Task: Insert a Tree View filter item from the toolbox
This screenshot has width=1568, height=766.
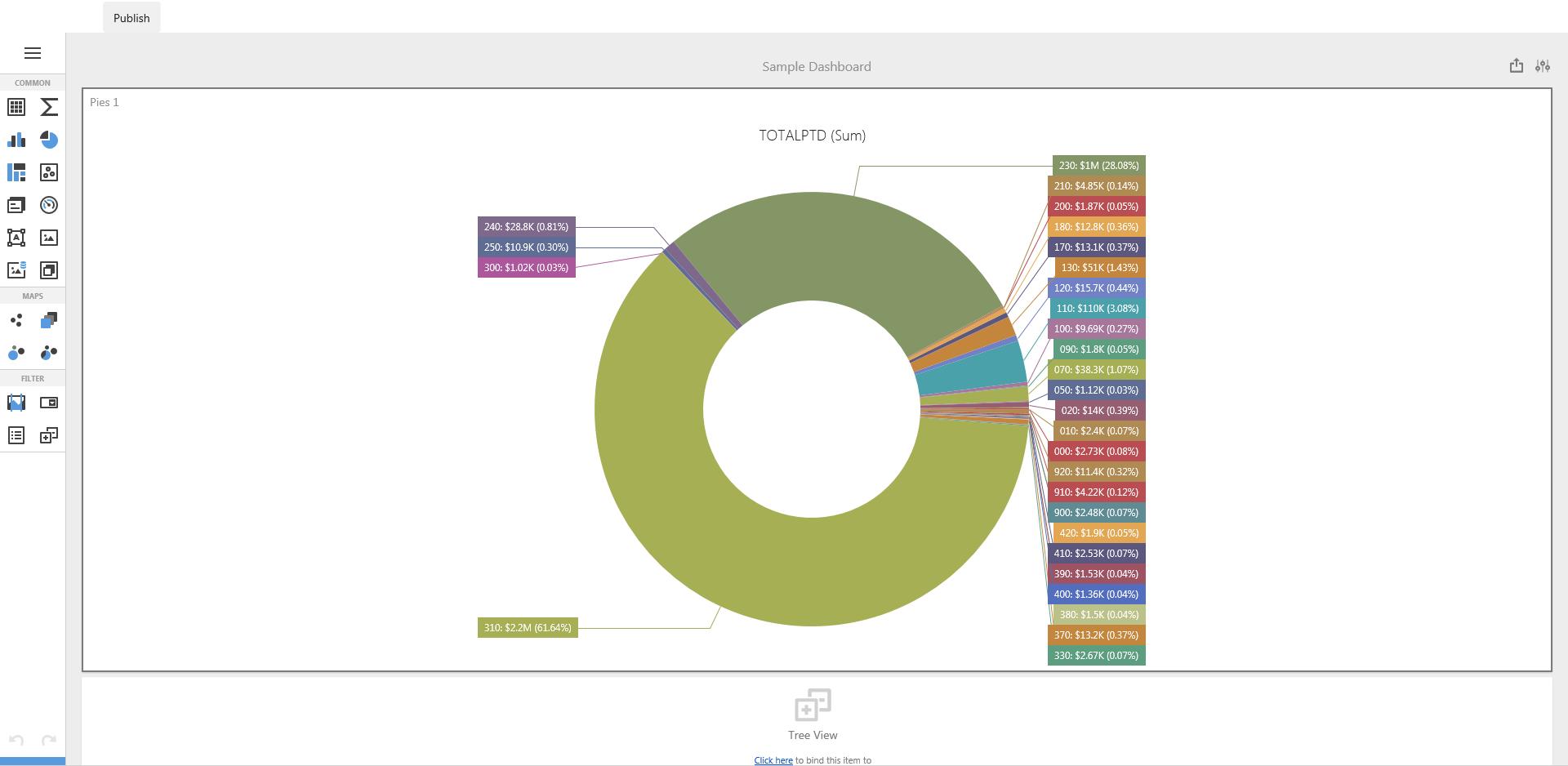Action: [49, 435]
